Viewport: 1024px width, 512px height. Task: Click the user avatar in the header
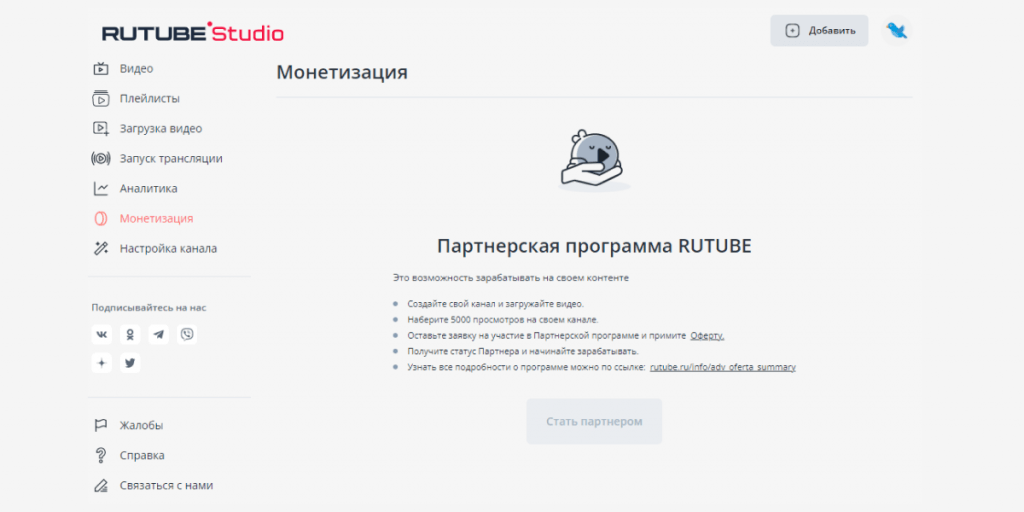[896, 31]
